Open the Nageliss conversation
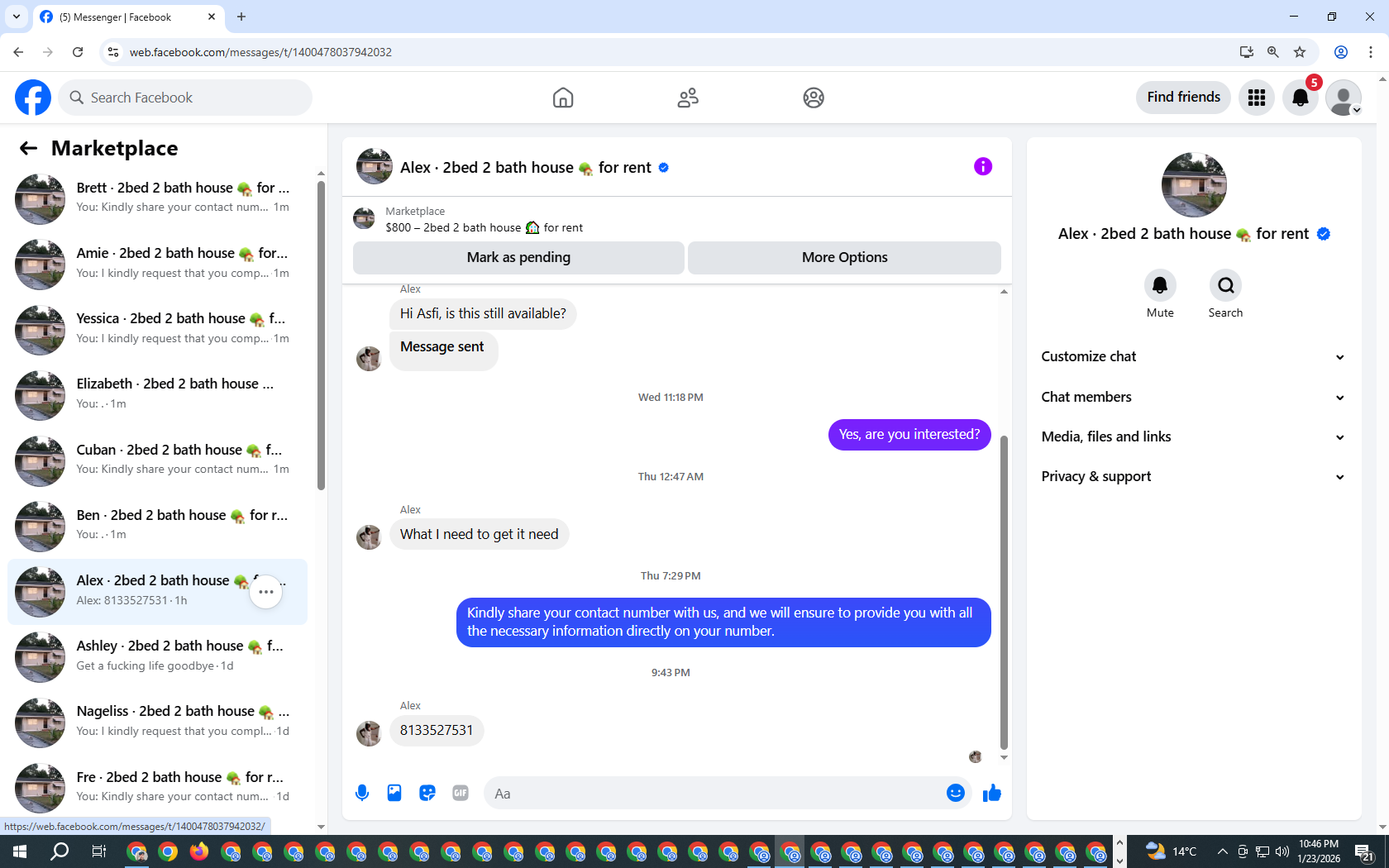The image size is (1389, 868). point(157,723)
